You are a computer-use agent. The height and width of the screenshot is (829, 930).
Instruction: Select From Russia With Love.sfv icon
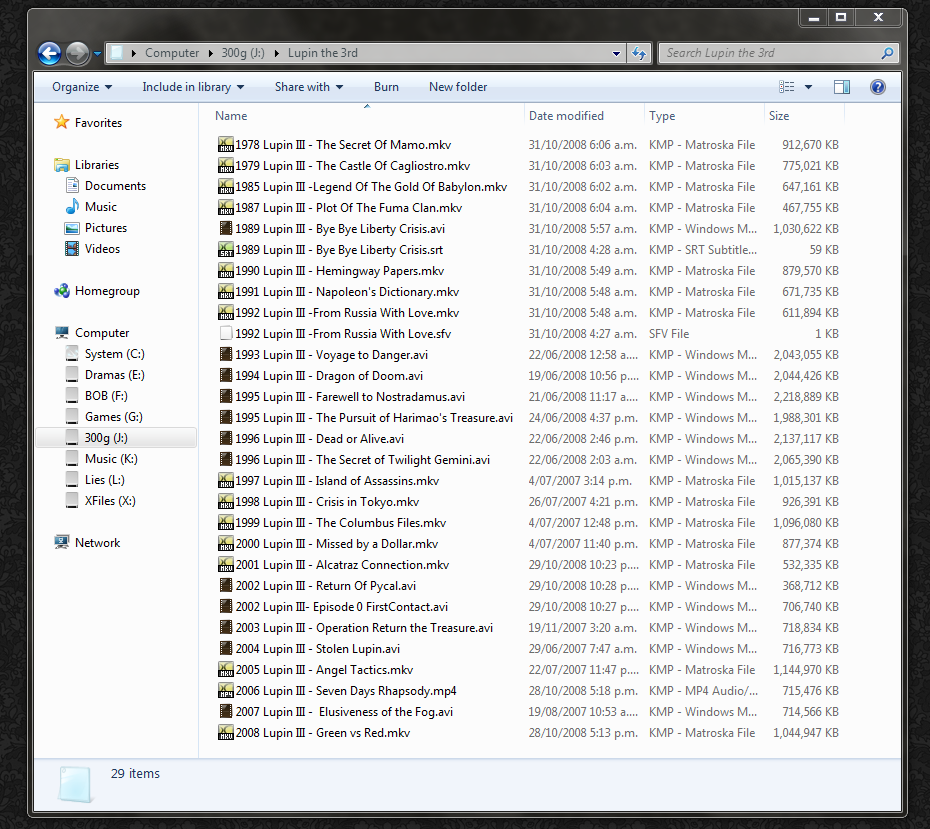click(x=225, y=334)
